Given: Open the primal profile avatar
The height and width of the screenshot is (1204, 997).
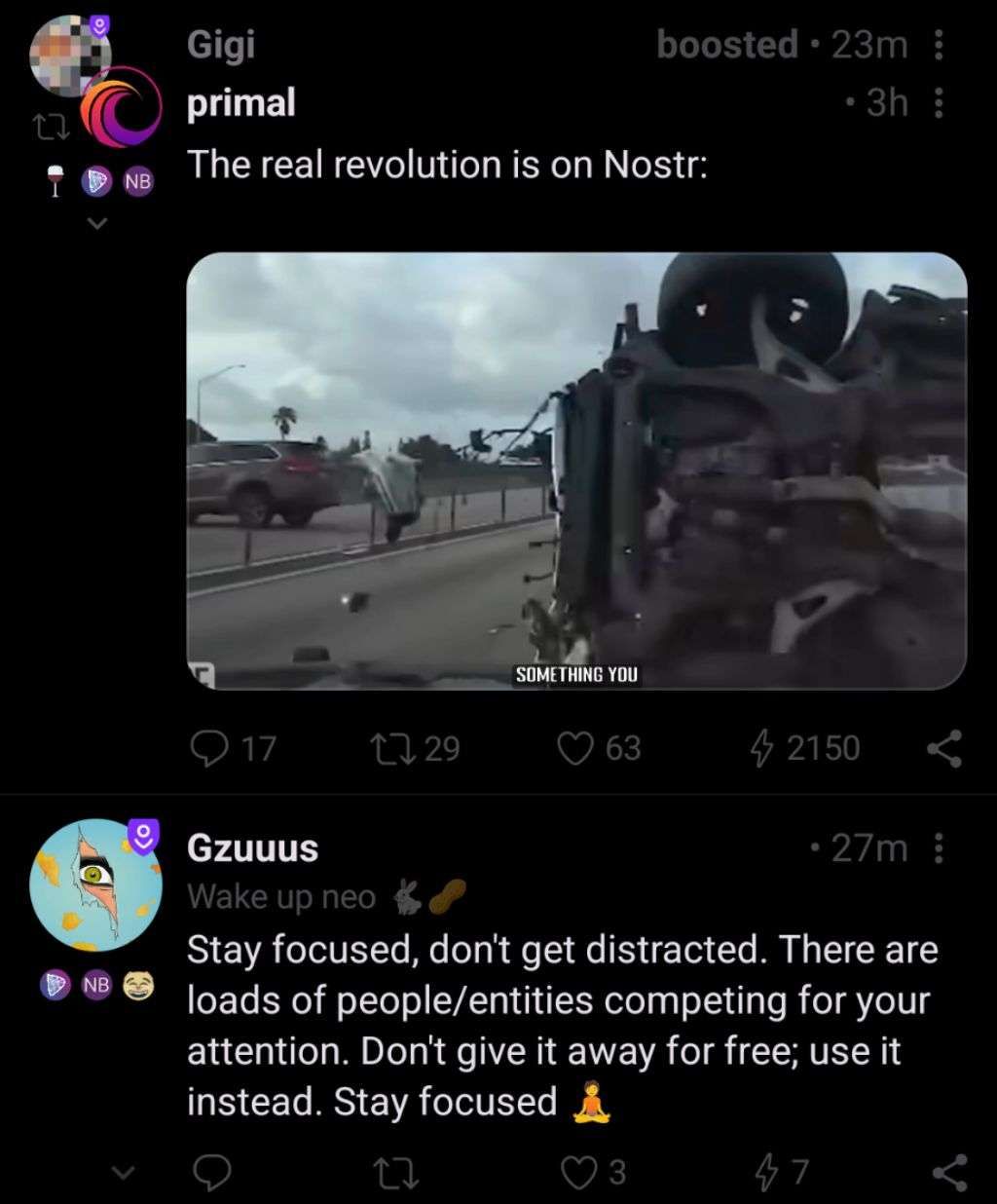Looking at the screenshot, I should click(121, 106).
